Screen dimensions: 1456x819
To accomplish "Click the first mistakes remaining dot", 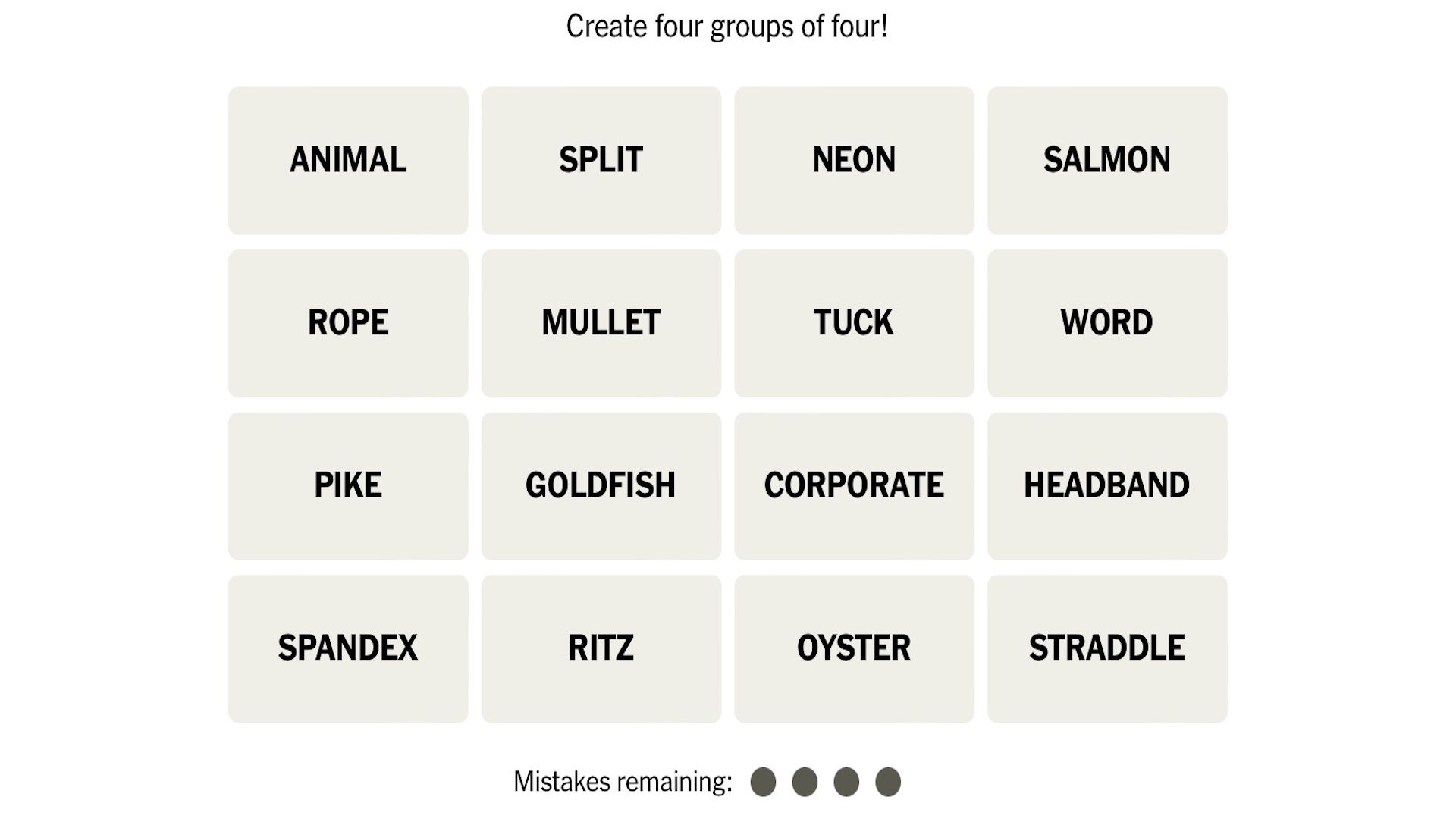I will (x=763, y=782).
